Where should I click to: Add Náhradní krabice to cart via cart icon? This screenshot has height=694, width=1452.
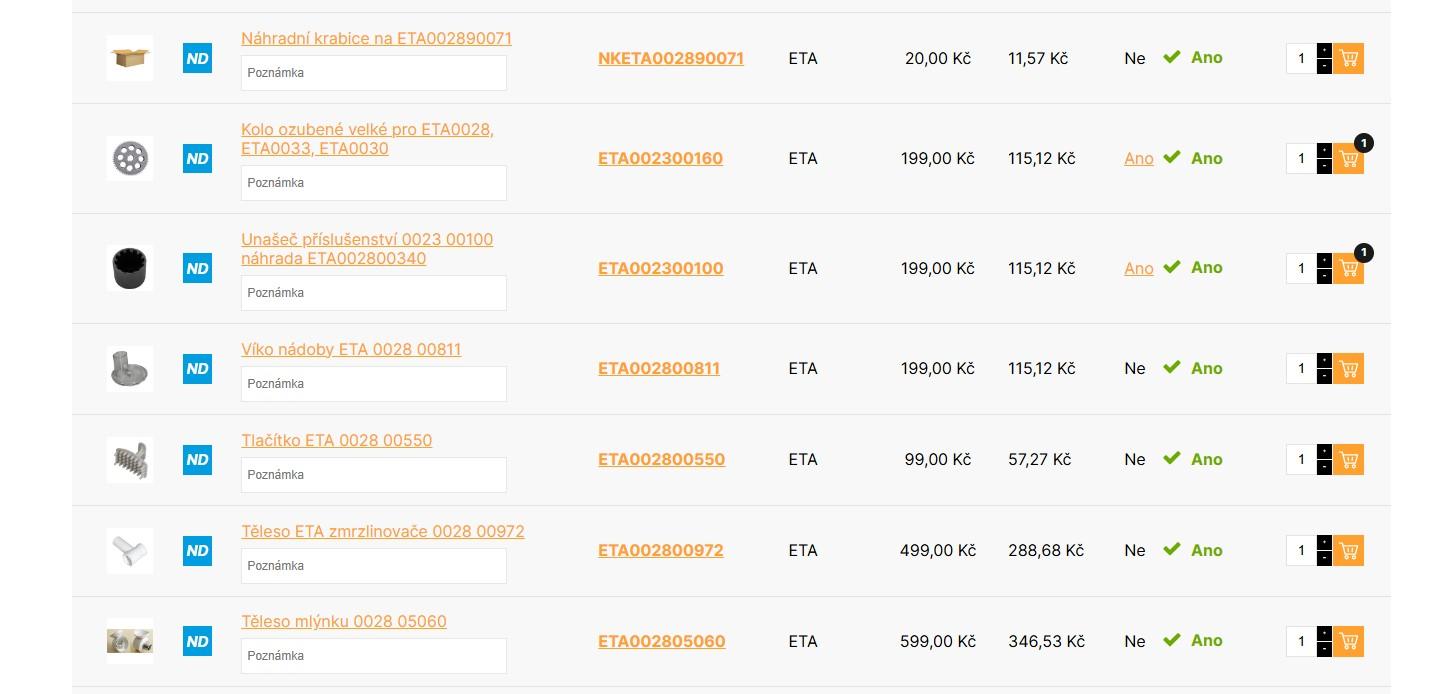coord(1348,58)
